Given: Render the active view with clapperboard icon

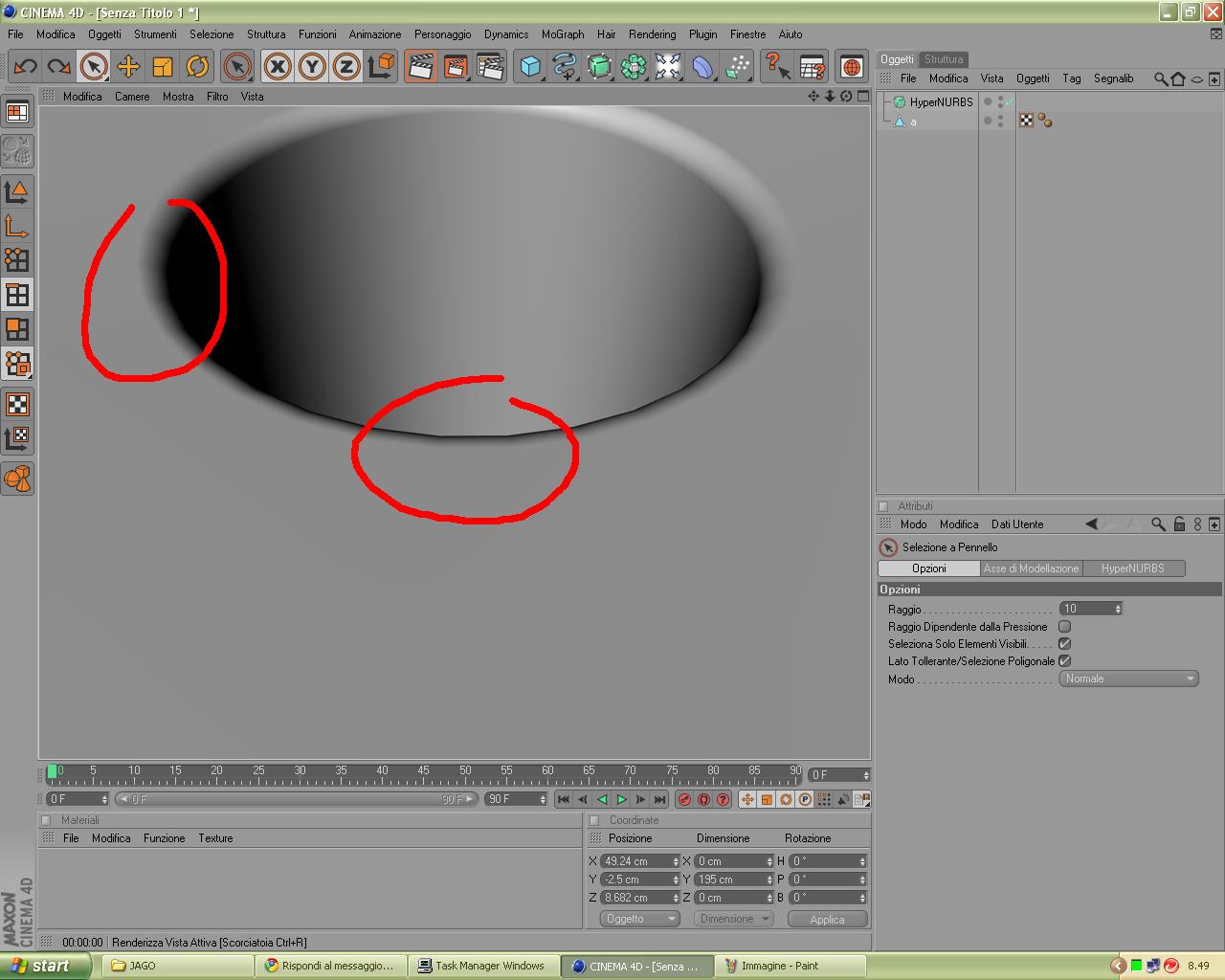Looking at the screenshot, I should [421, 66].
